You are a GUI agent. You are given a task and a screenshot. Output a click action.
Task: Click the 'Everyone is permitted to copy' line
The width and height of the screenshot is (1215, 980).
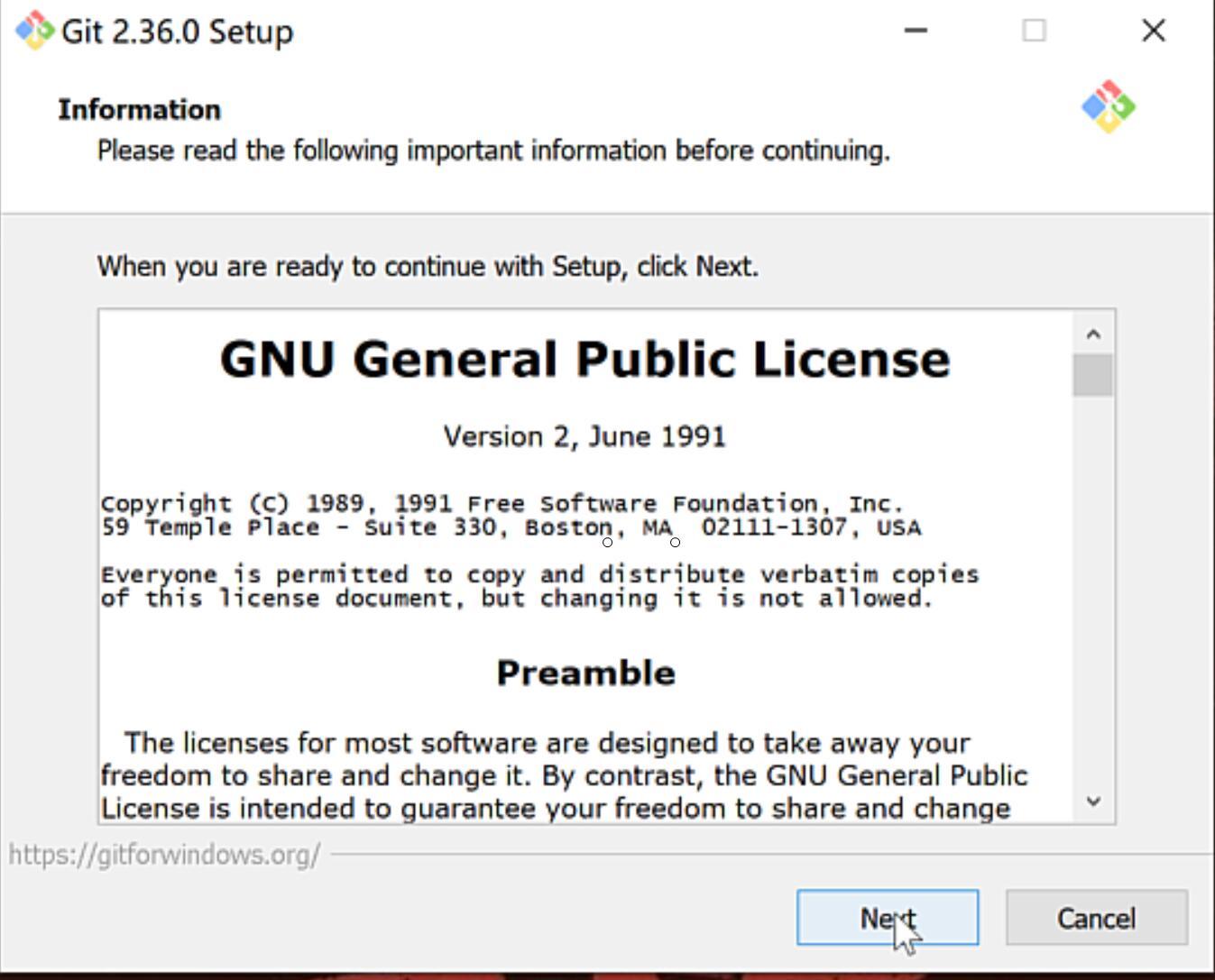(539, 574)
